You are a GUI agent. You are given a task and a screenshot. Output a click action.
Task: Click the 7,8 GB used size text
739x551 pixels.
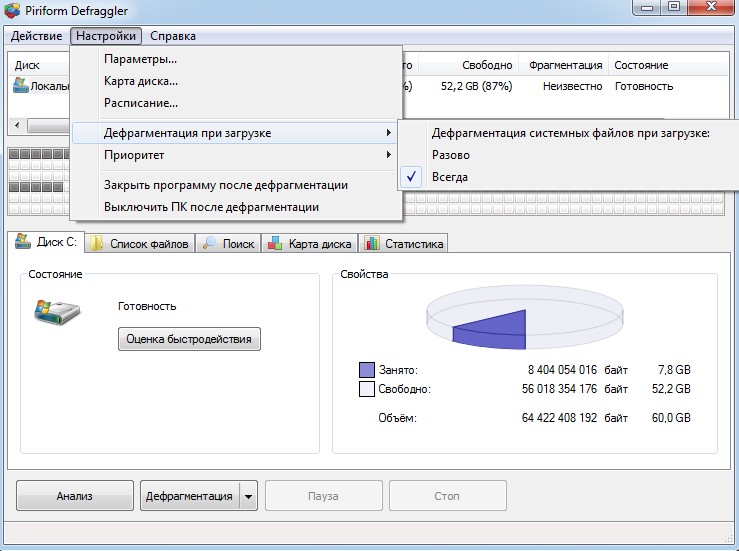point(674,370)
